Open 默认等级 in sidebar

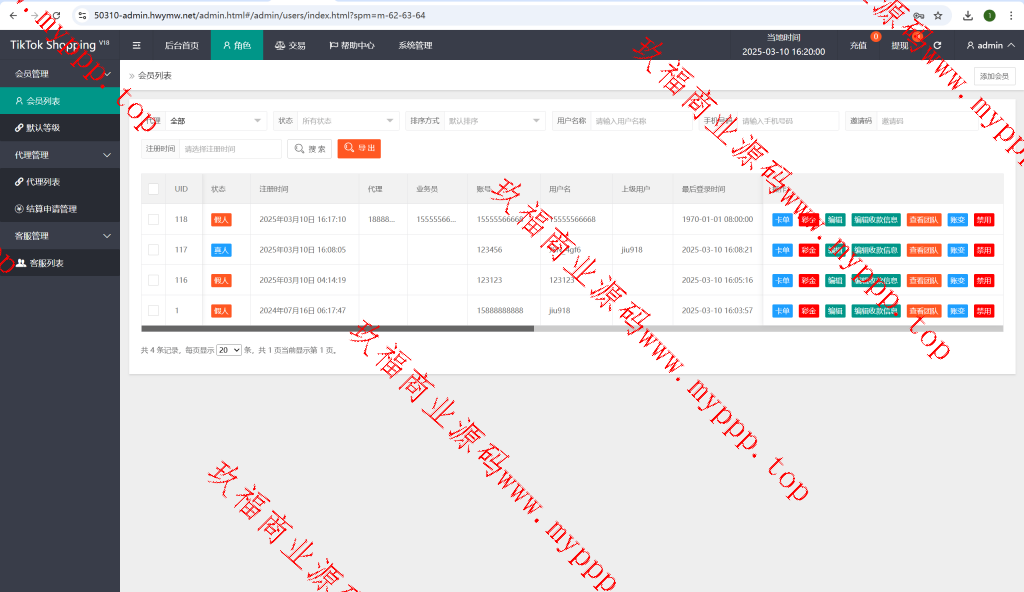tap(60, 127)
